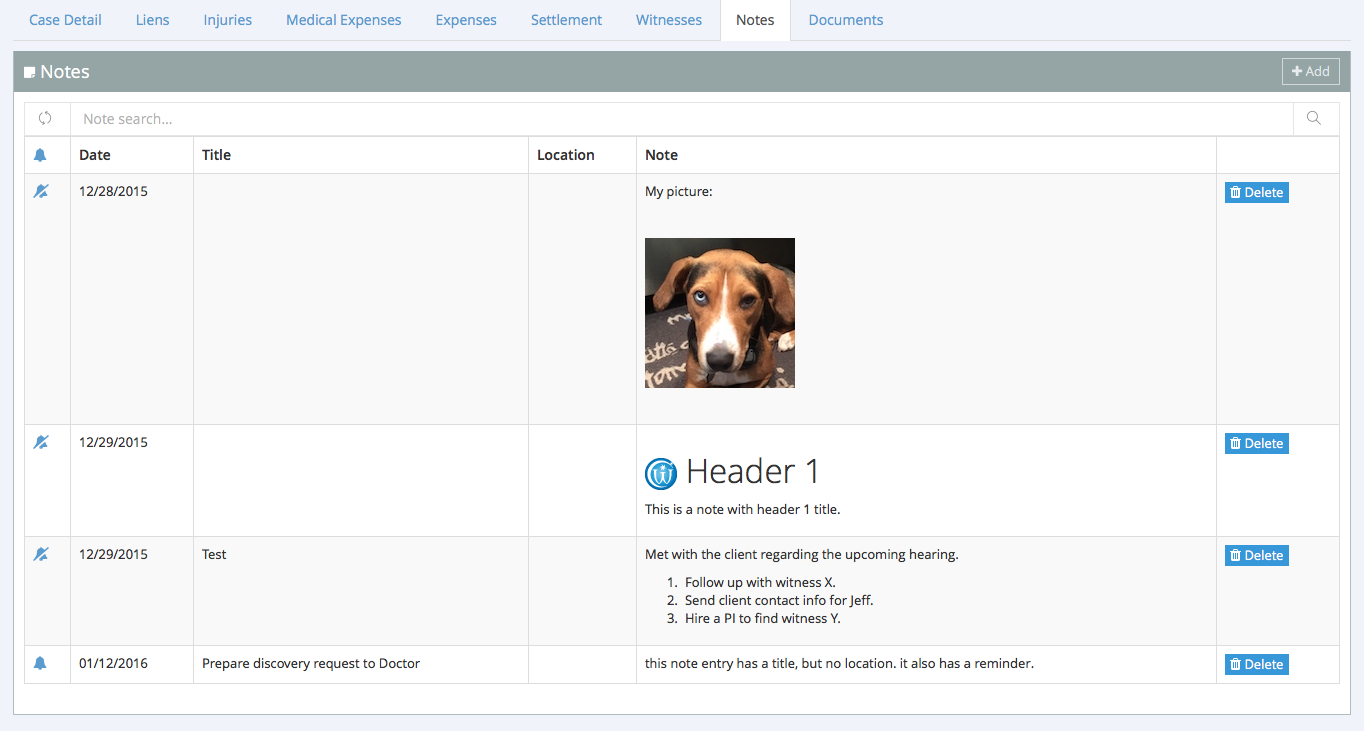Focus the Note search input field
The width and height of the screenshot is (1364, 731).
coord(681,119)
